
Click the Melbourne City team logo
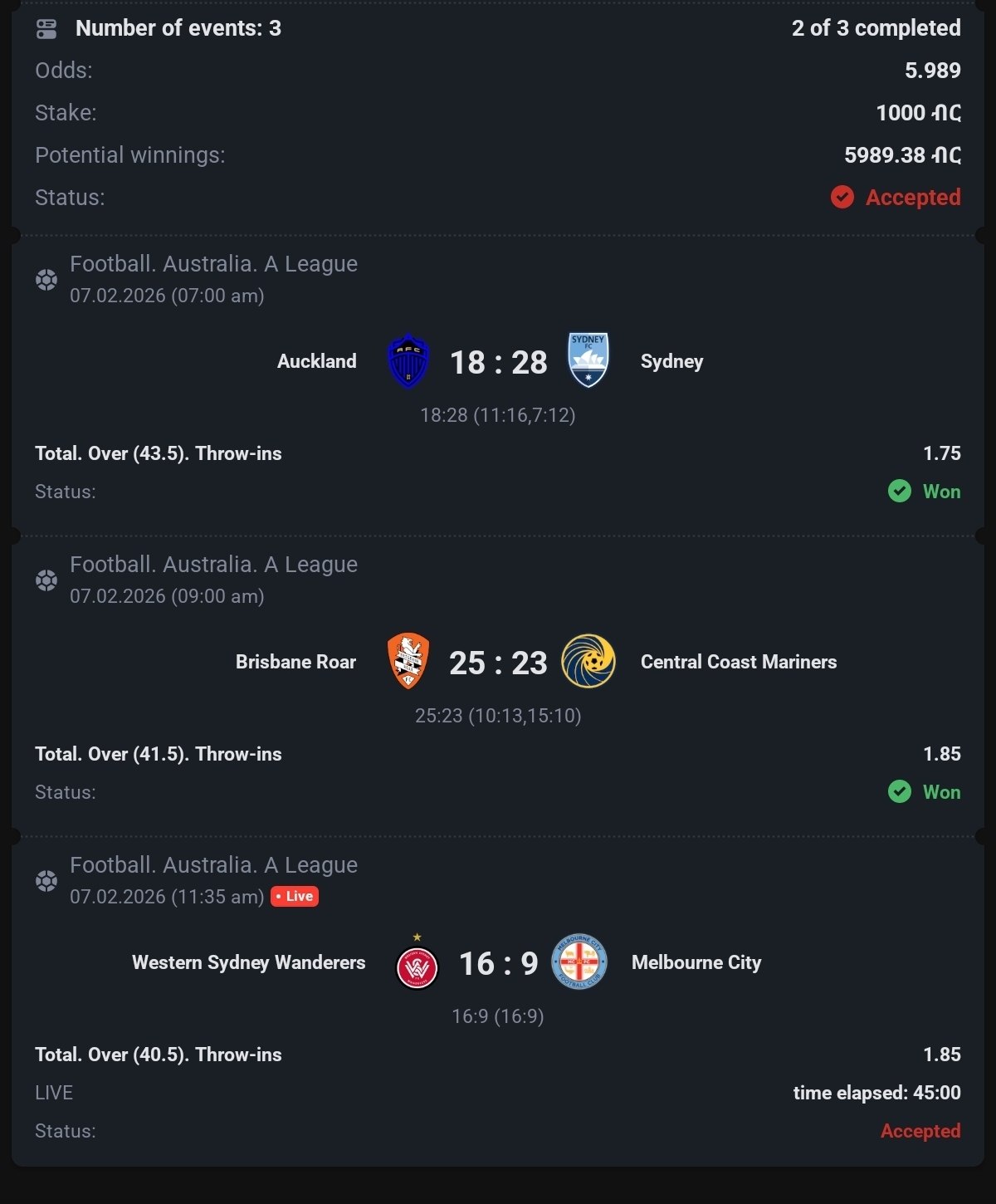coord(579,962)
